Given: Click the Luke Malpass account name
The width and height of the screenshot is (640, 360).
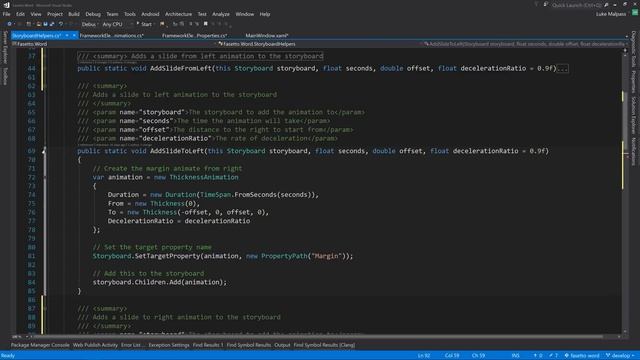Looking at the screenshot, I should (611, 14).
